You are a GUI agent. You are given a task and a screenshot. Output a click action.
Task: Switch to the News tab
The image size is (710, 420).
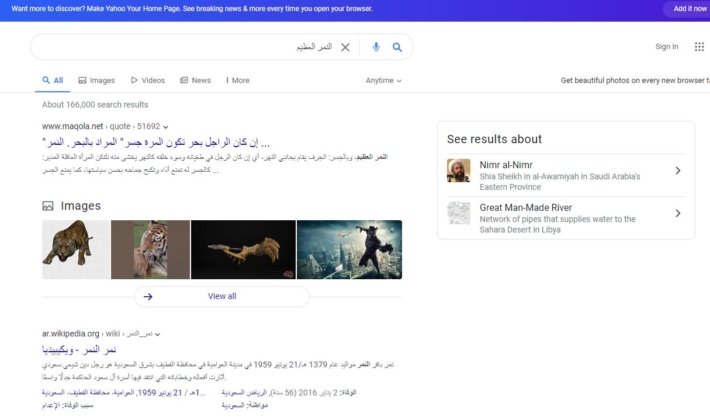(x=196, y=81)
